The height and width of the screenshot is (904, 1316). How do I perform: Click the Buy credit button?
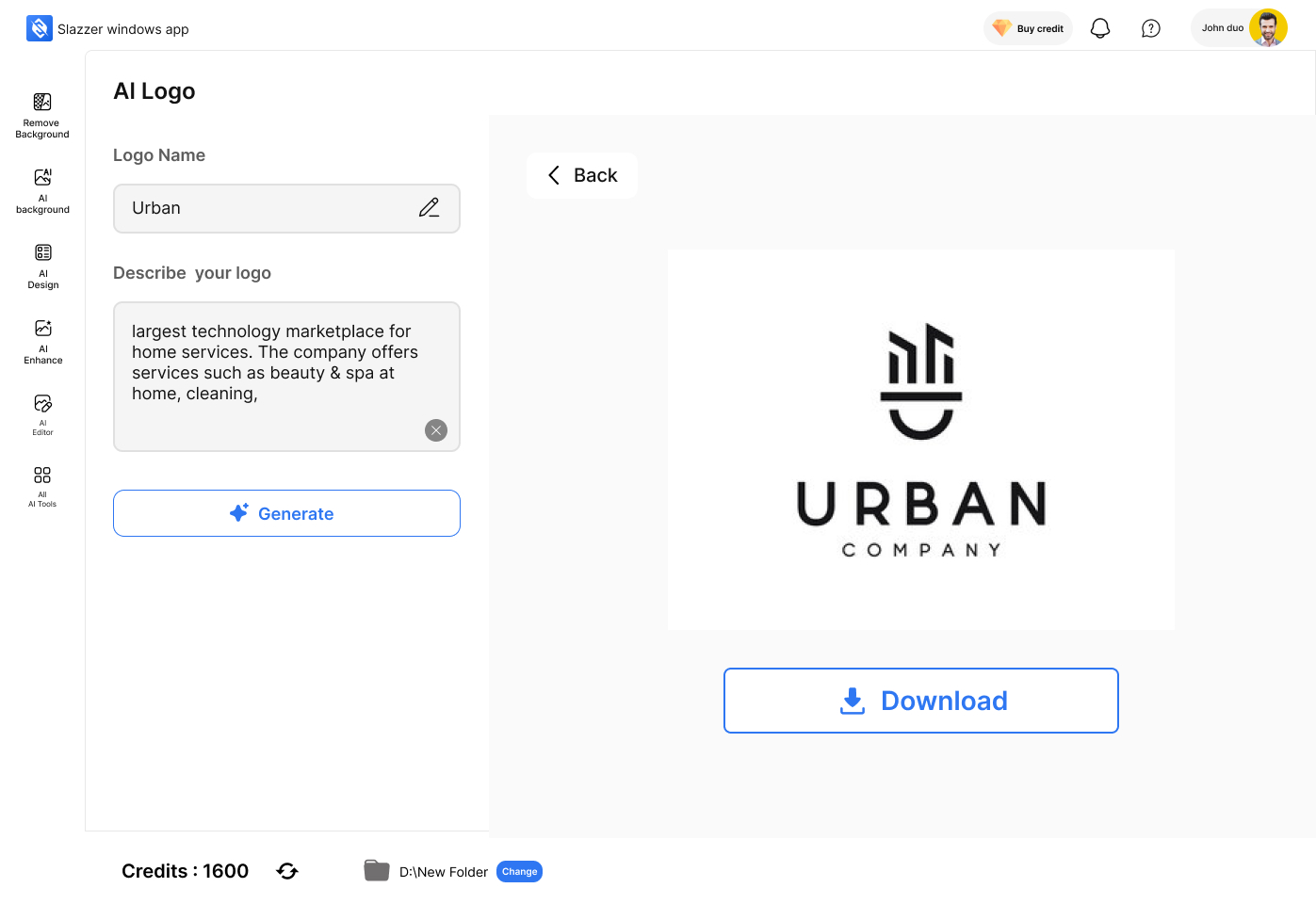tap(1028, 28)
